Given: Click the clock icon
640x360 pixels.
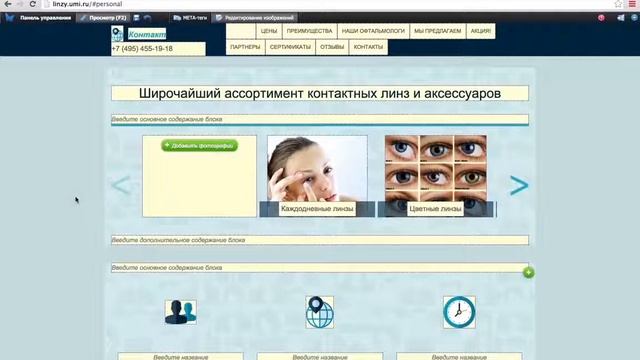Looking at the screenshot, I should tap(460, 312).
